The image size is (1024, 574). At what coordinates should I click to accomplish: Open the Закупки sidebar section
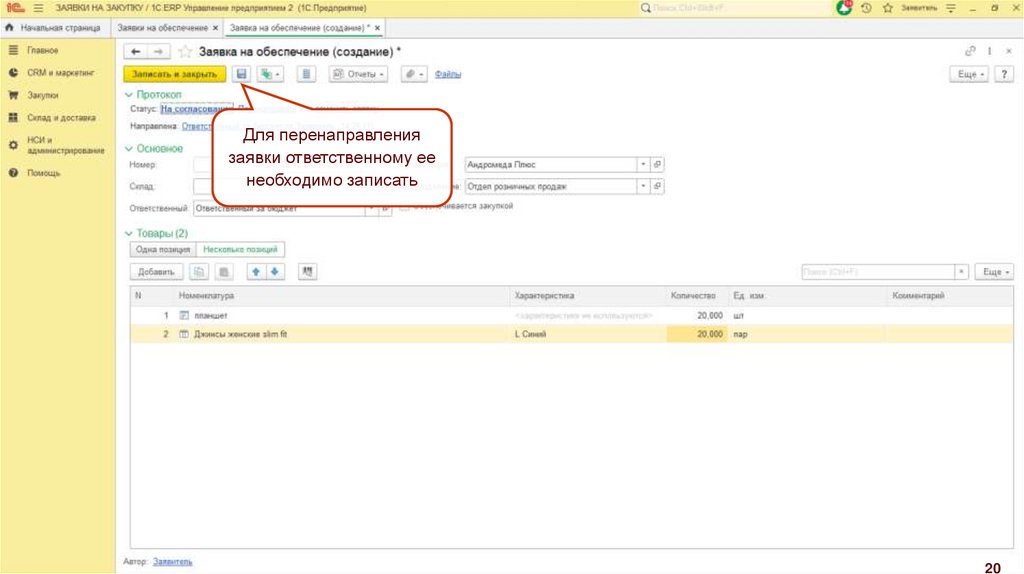pyautogui.click(x=42, y=95)
